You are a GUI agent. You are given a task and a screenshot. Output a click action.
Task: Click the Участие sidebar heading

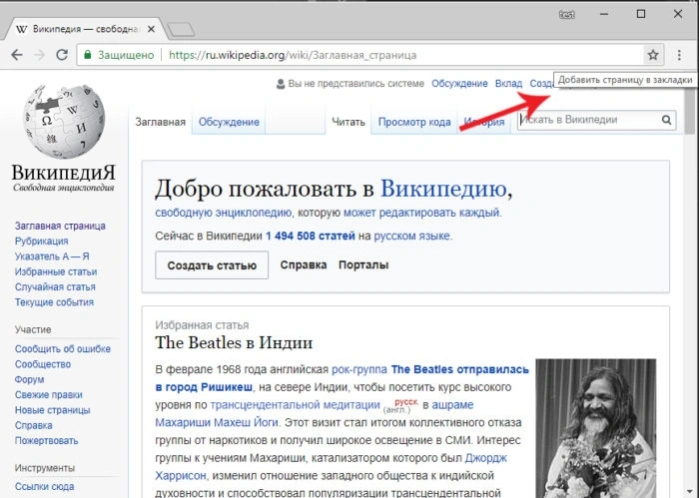33,329
